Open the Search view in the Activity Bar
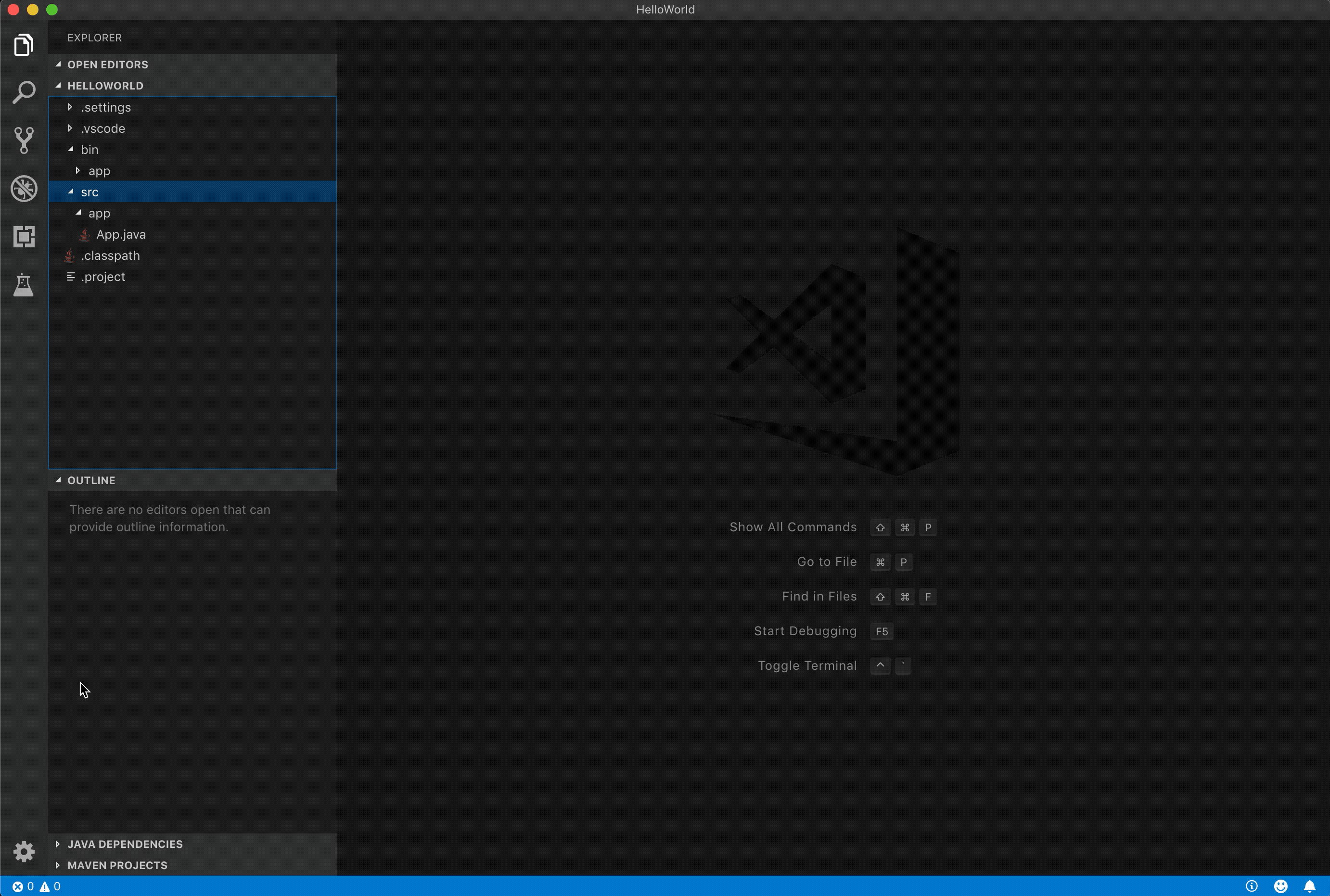The image size is (1330, 896). 24,92
